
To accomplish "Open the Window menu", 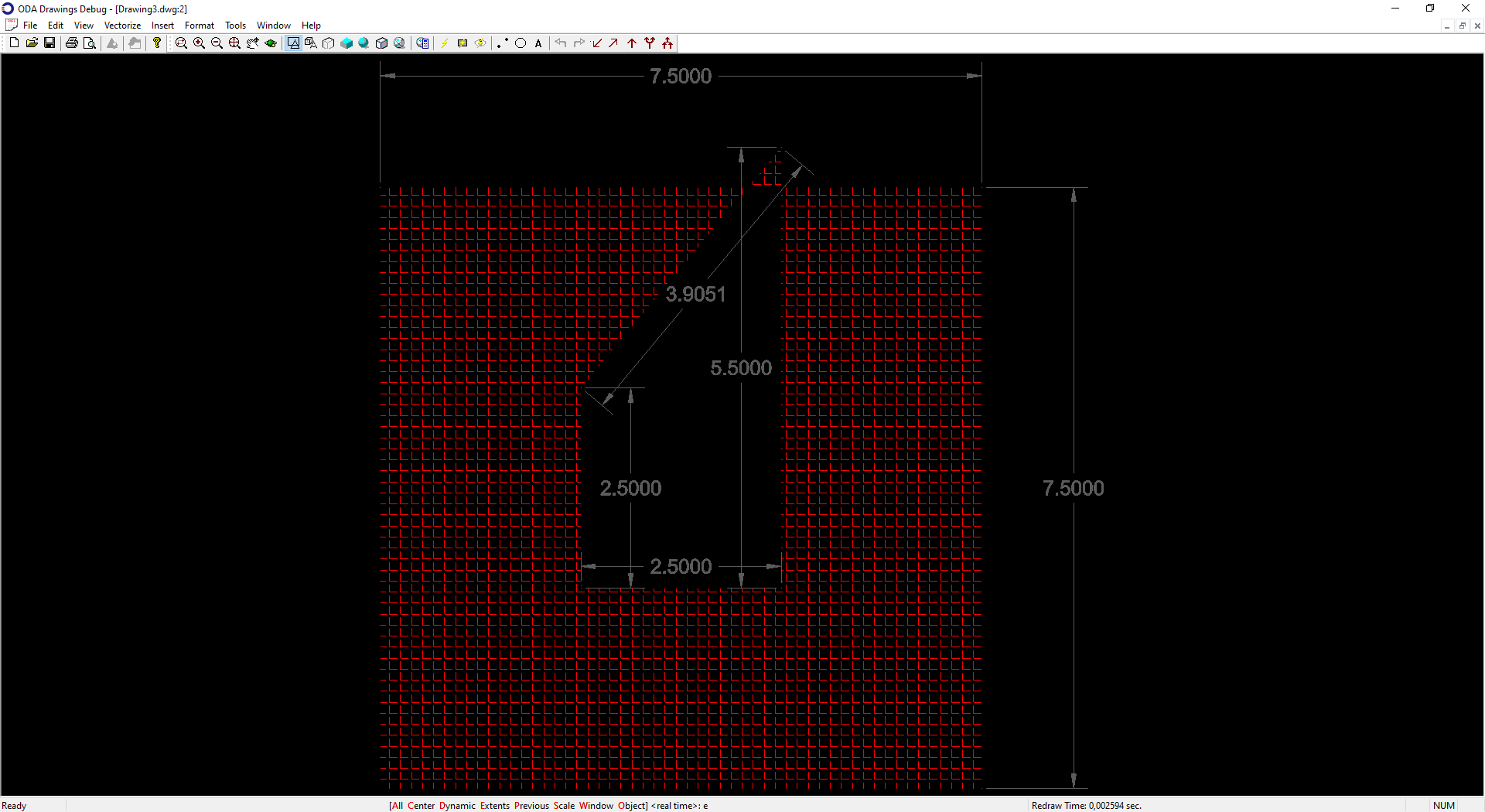I will tap(273, 26).
